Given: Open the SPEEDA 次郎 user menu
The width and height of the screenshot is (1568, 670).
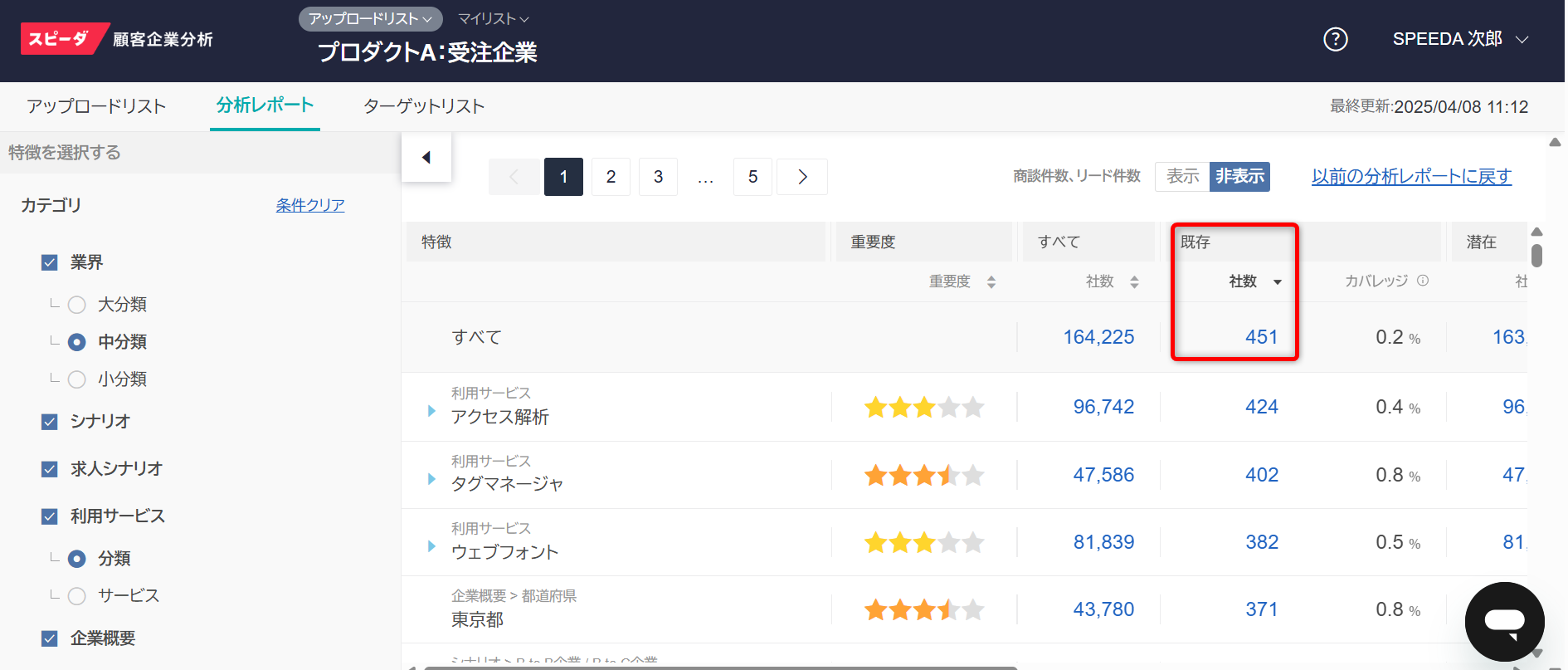Looking at the screenshot, I should 1459,39.
